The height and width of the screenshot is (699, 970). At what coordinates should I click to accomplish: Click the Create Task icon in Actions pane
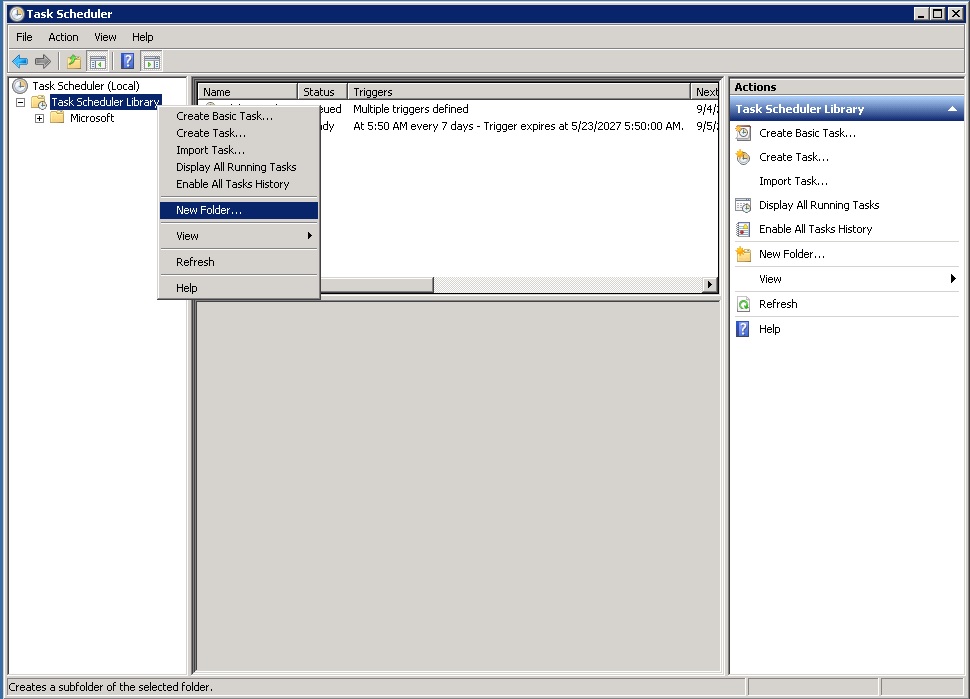pyautogui.click(x=743, y=157)
